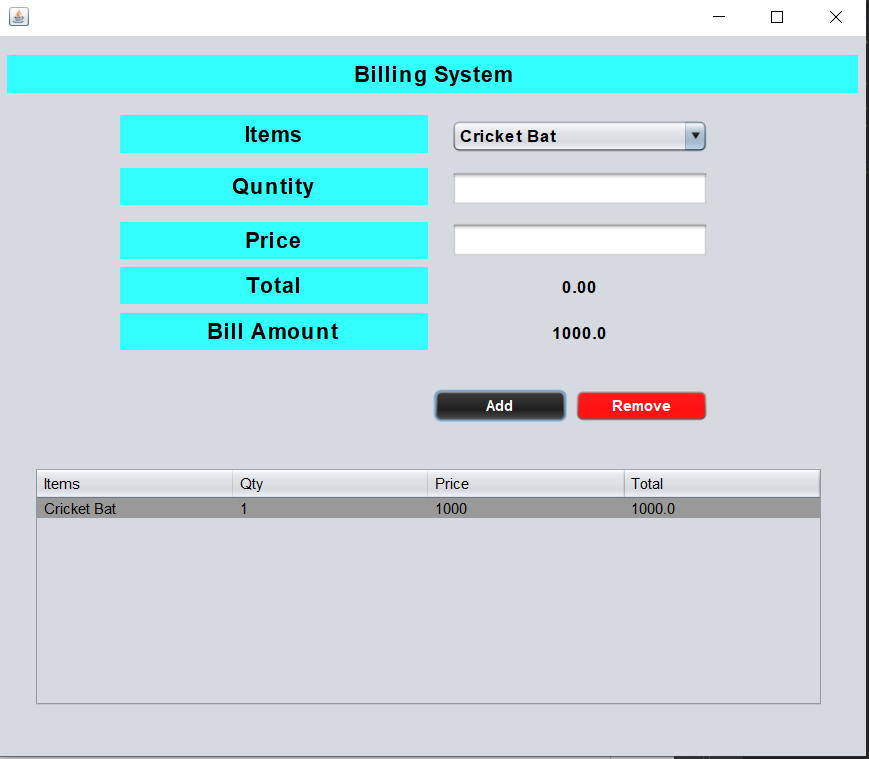Click the Price column header in table
This screenshot has height=759, width=869.
[x=526, y=484]
